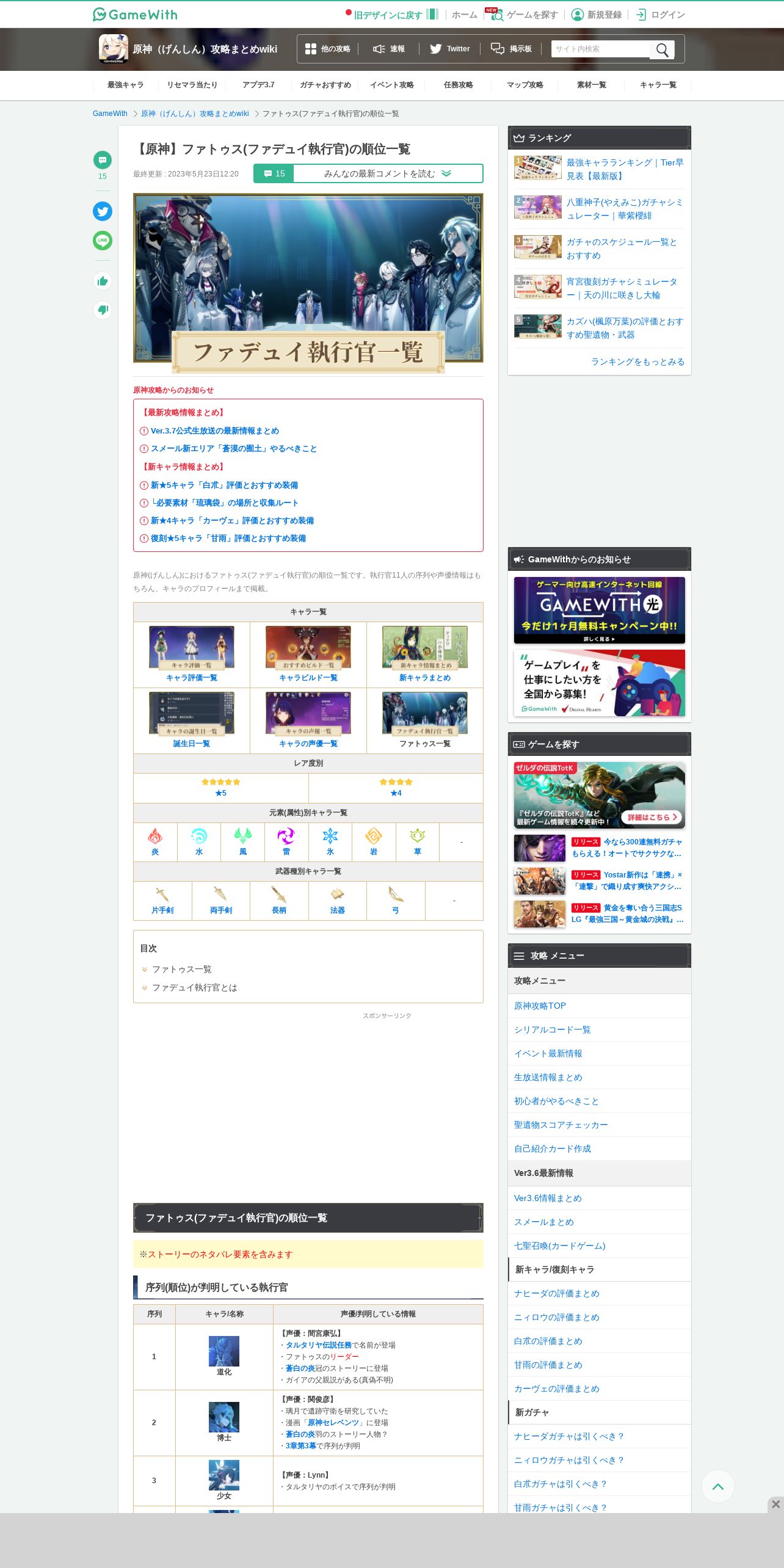Viewport: 784px width, 1568px height.
Task: Click Twitter in header toolbar
Action: coord(450,49)
